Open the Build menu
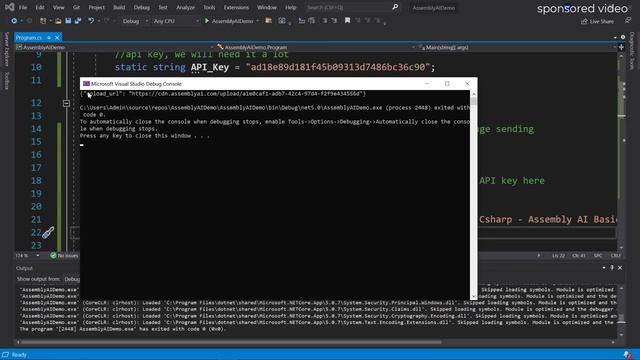Screen dimensions: 640x360 pyautogui.click(x=119, y=7)
